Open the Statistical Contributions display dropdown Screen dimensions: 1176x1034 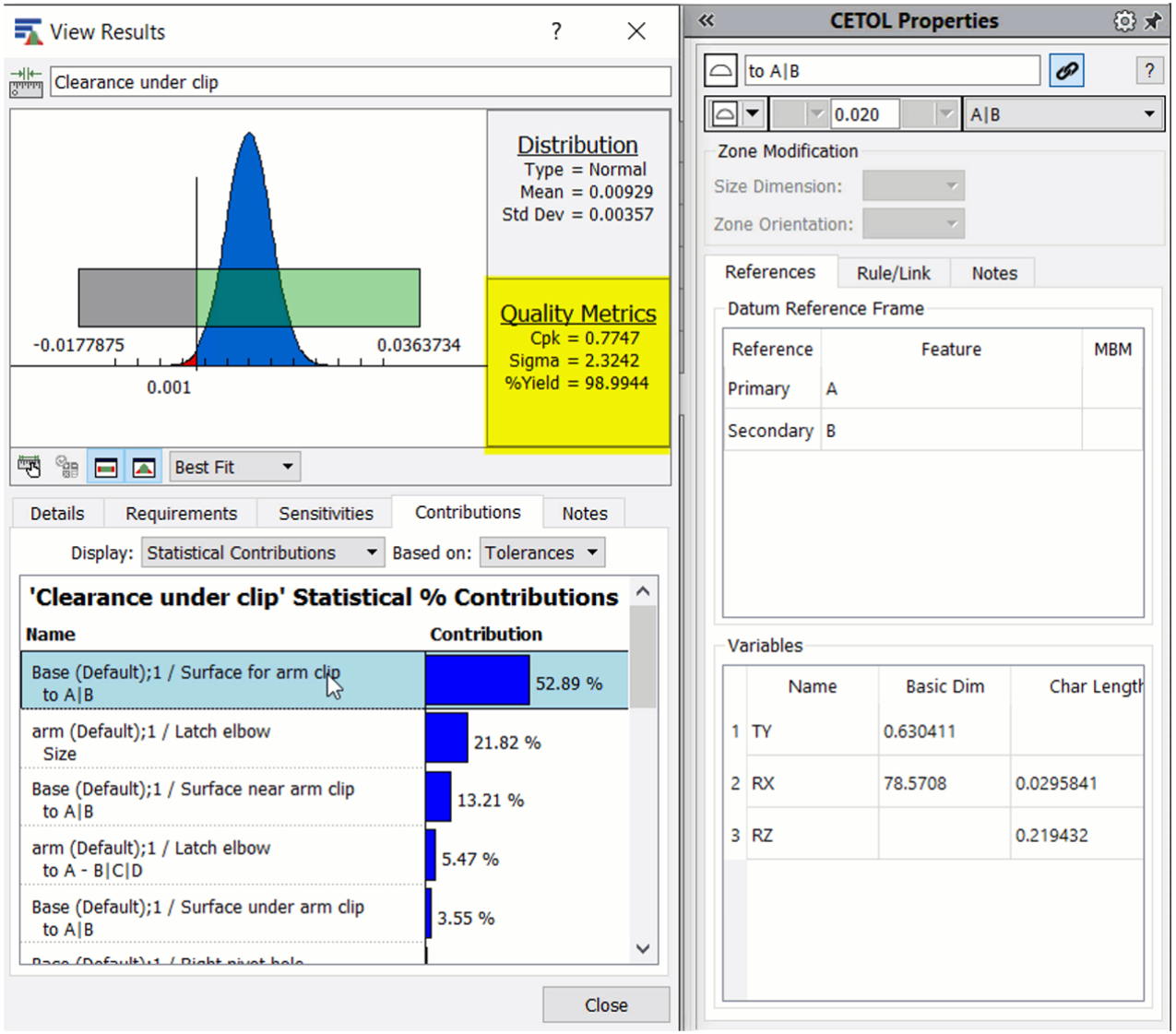click(x=371, y=552)
